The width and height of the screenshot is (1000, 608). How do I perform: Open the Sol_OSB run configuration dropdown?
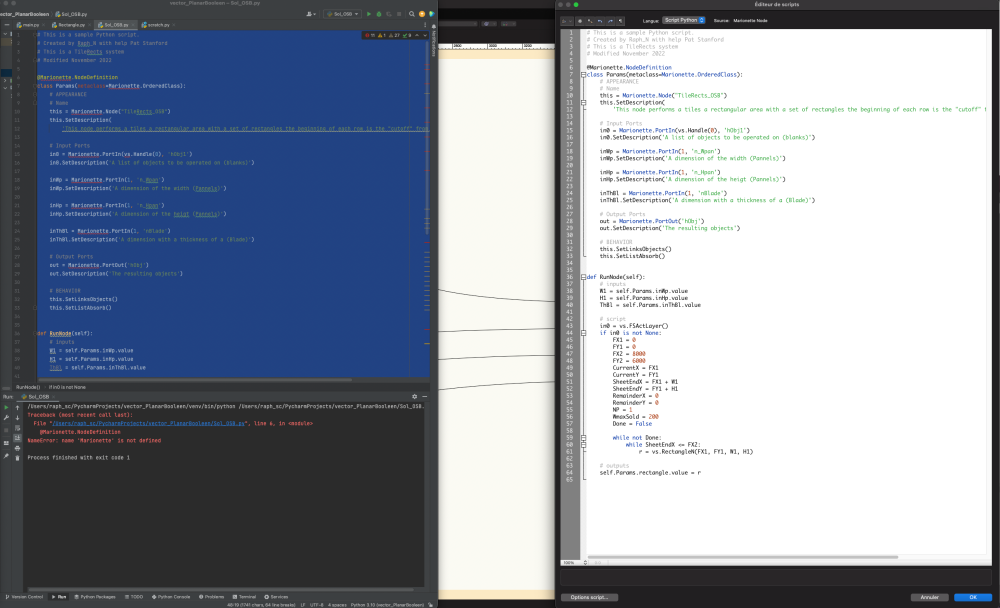tap(348, 14)
